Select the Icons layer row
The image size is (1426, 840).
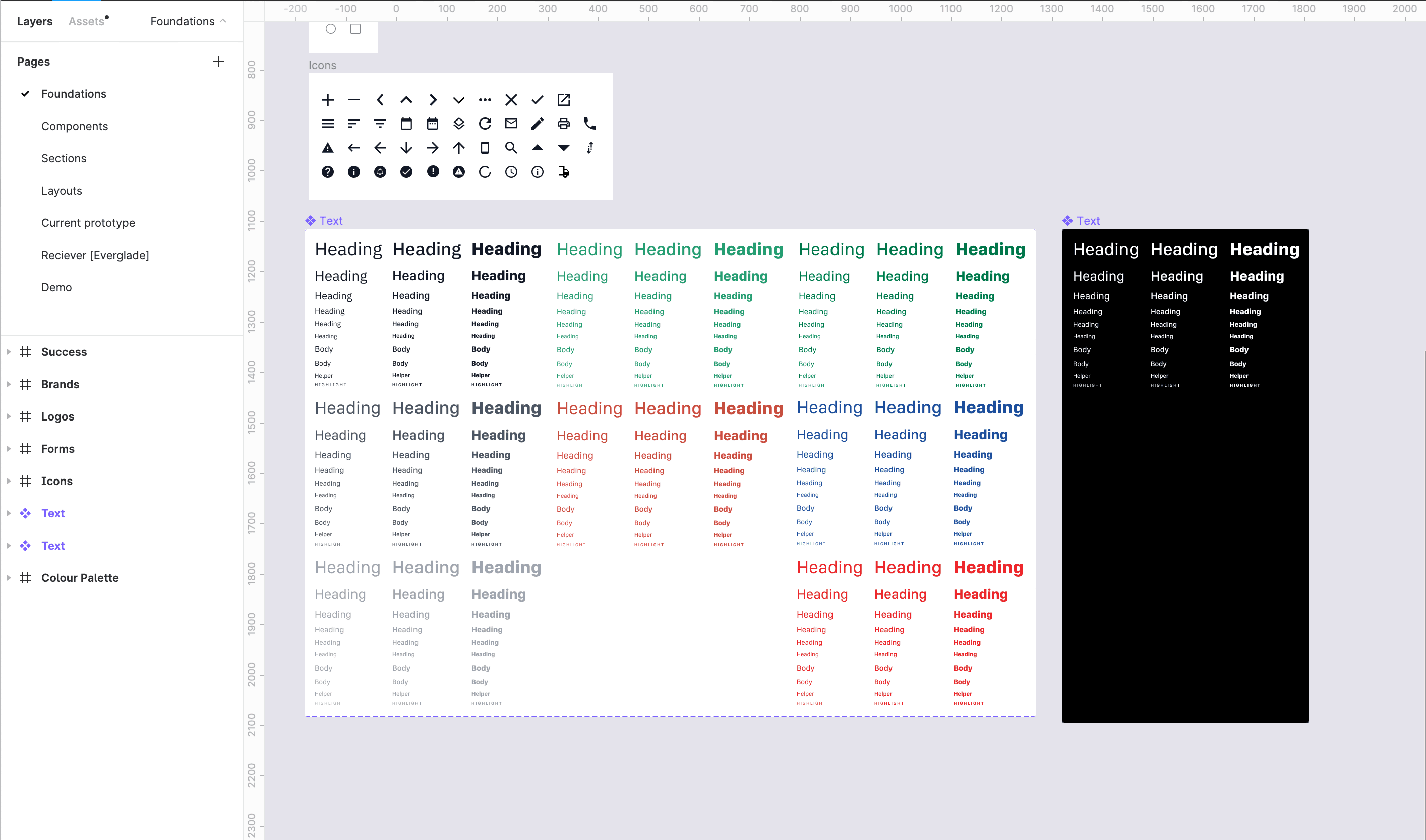pos(122,481)
